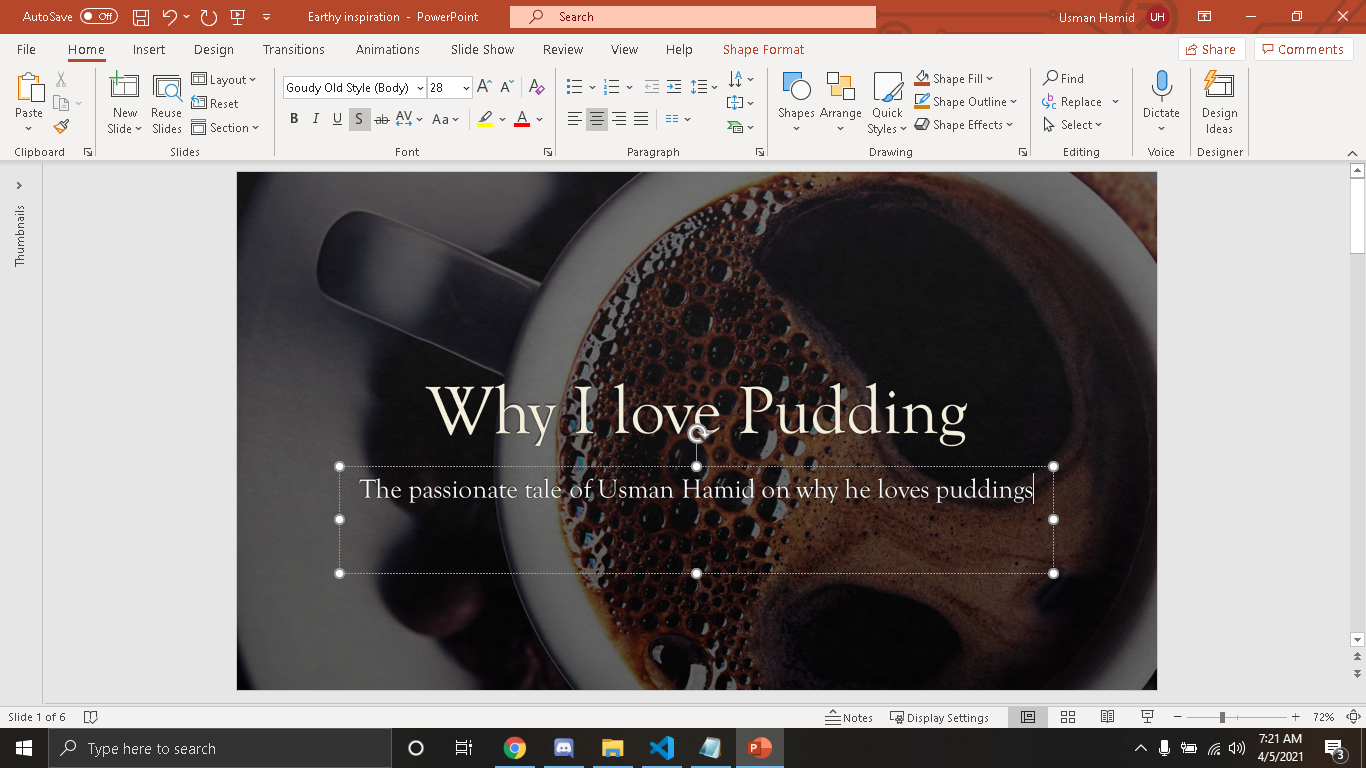
Task: Click the zoom slider handle
Action: 1222,717
